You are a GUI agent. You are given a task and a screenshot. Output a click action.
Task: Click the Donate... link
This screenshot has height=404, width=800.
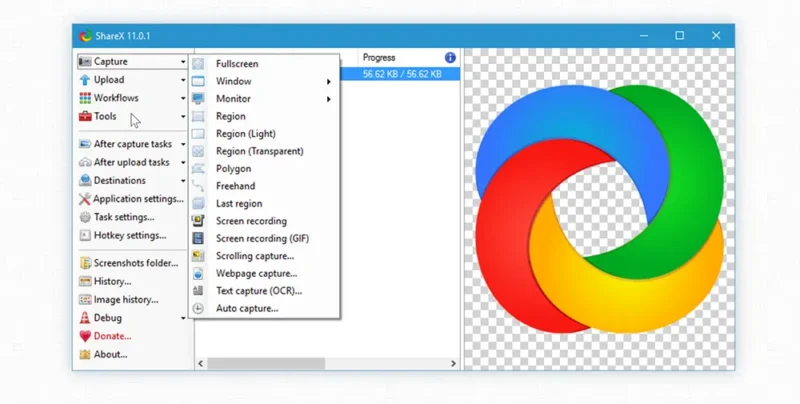112,336
